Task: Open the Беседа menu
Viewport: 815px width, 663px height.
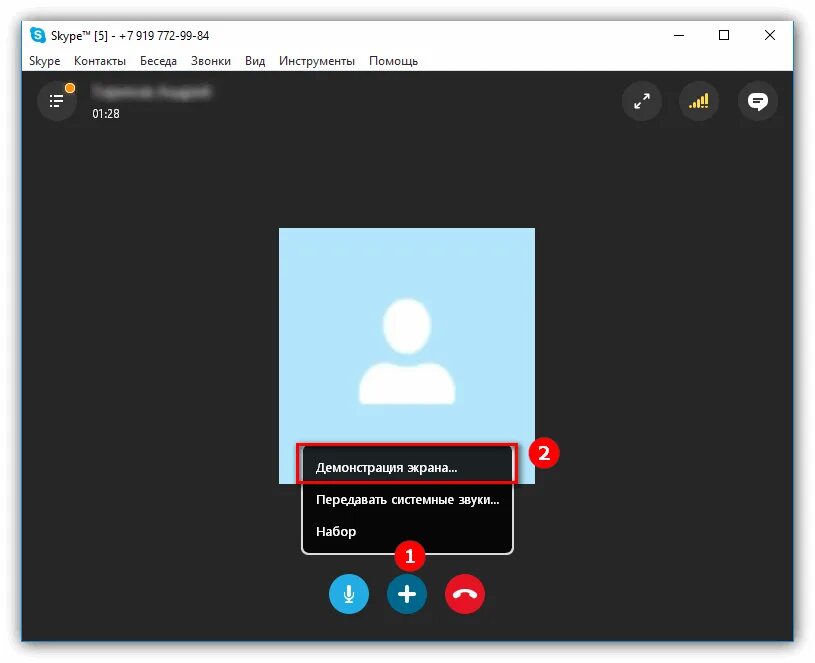Action: (159, 61)
